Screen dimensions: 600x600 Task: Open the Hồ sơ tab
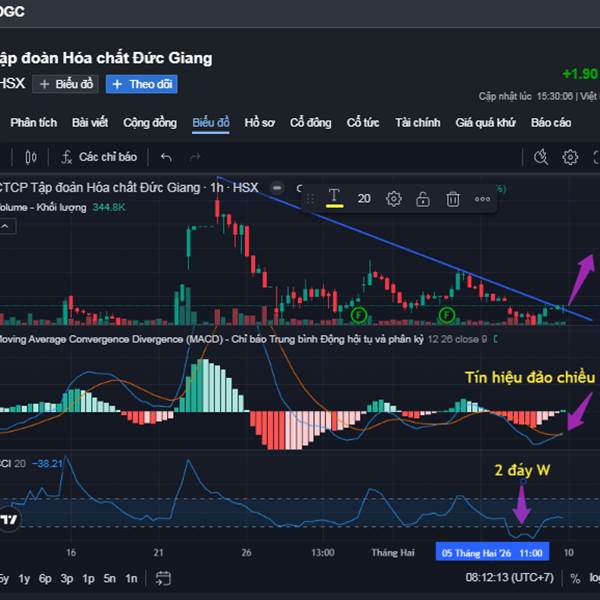[259, 122]
